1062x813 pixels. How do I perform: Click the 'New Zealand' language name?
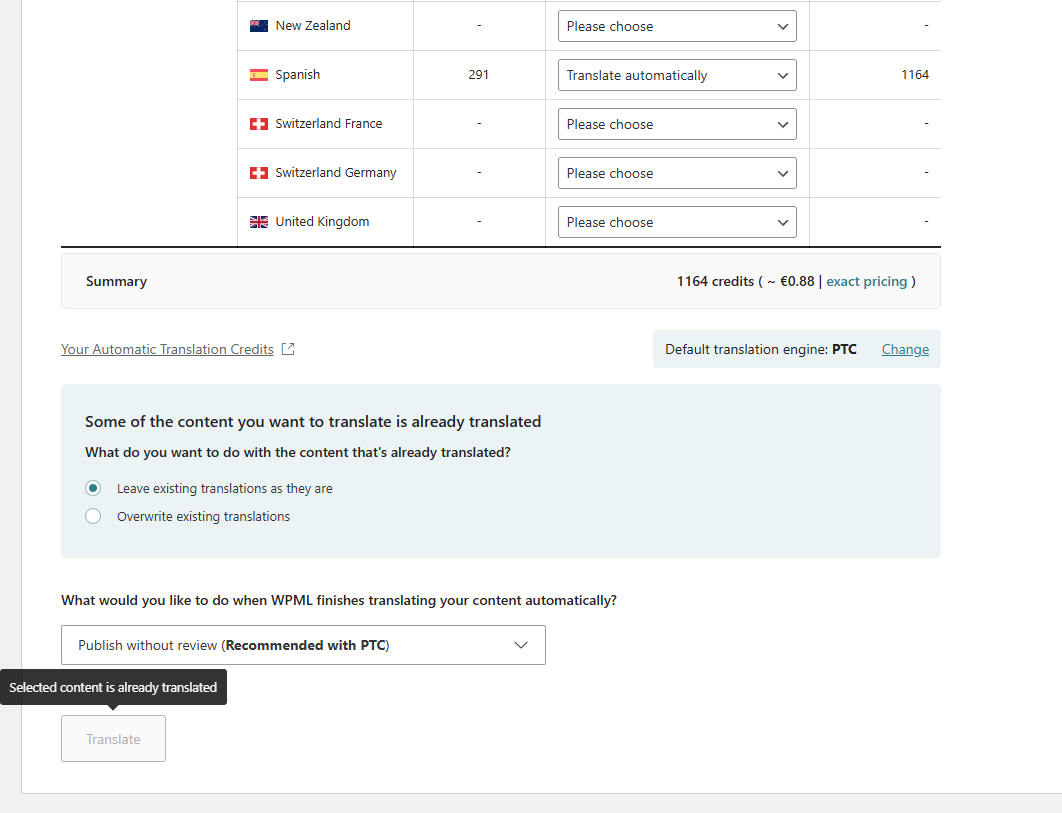tap(313, 26)
